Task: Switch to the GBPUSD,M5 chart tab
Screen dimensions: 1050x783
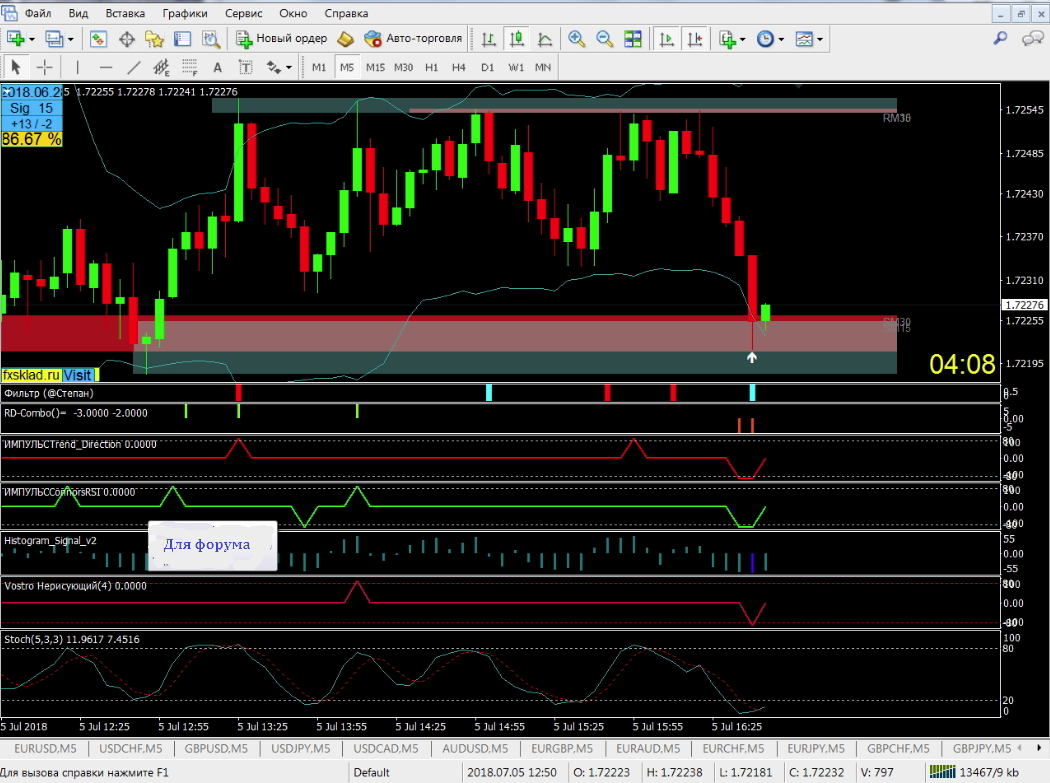Action: pyautogui.click(x=216, y=748)
